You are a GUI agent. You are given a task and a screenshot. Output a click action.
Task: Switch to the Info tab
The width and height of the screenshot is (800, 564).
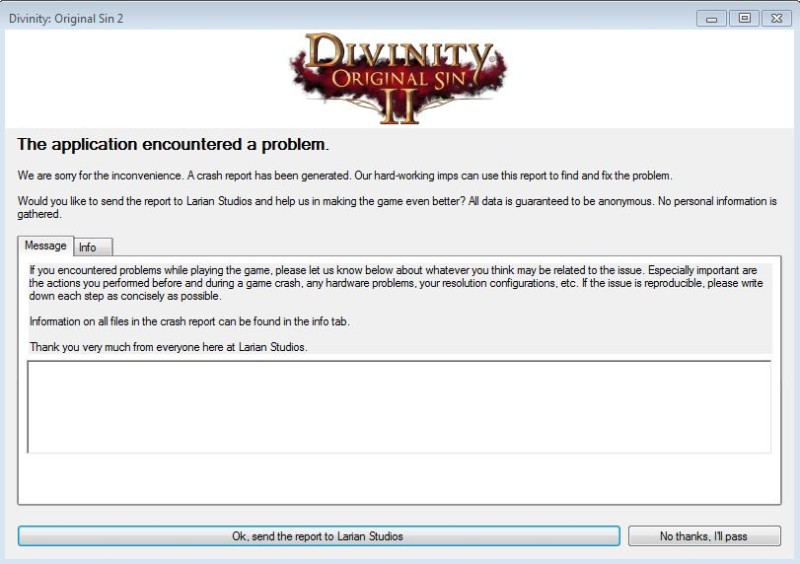(x=93, y=247)
